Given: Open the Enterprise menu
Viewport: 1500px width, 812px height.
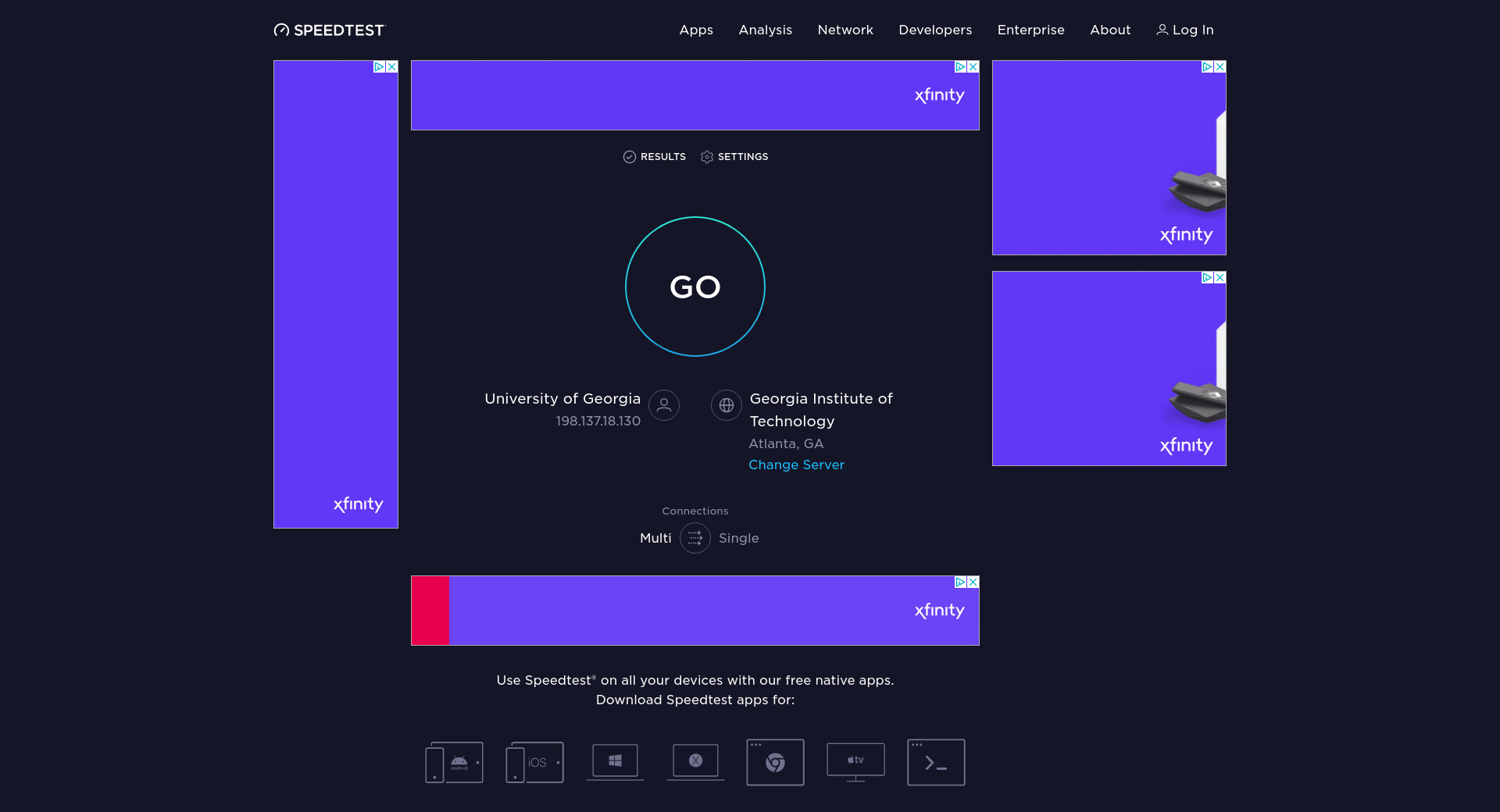Looking at the screenshot, I should click(1031, 30).
